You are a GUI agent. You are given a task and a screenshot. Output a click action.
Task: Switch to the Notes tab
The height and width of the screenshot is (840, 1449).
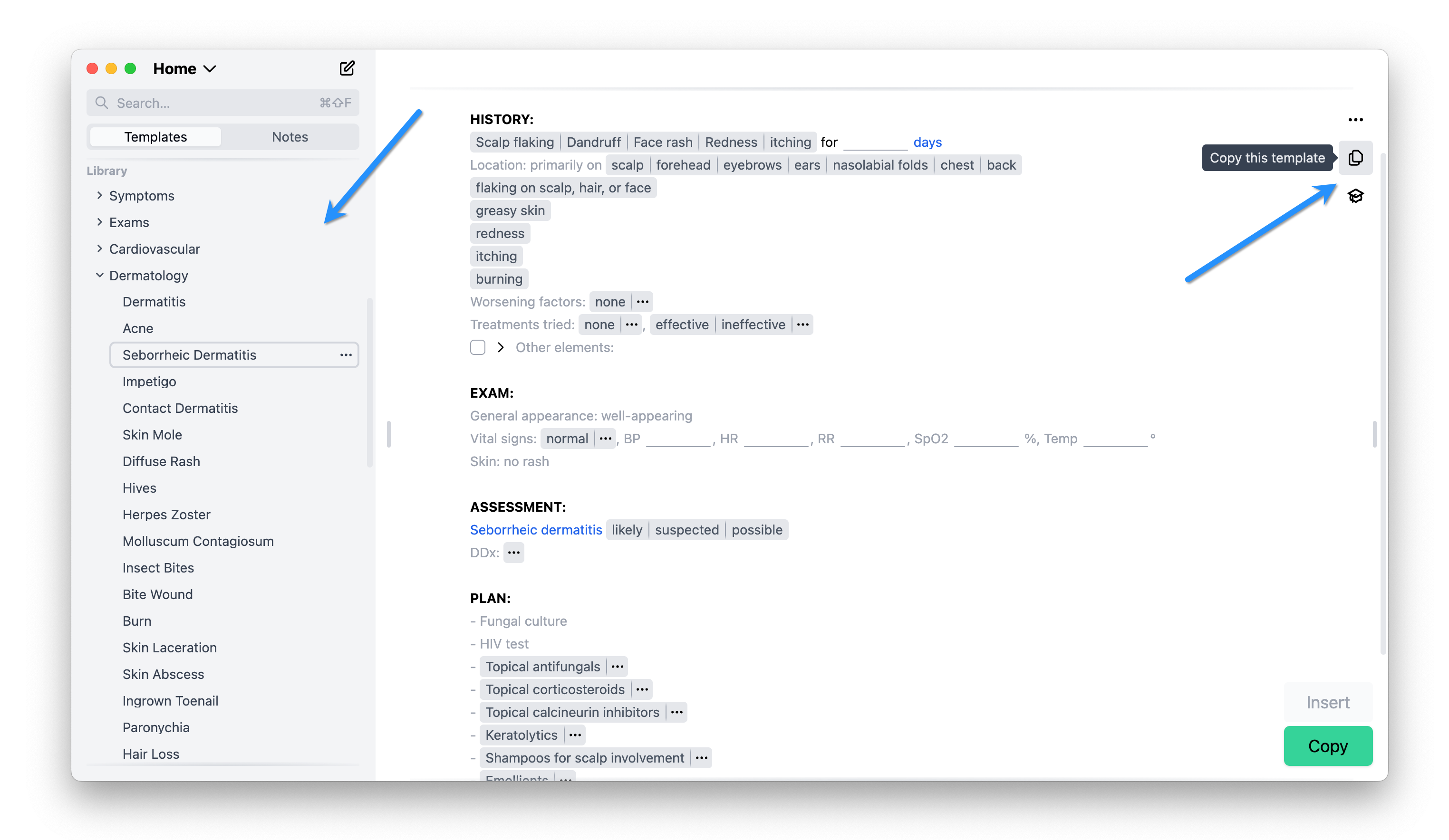tap(289, 137)
